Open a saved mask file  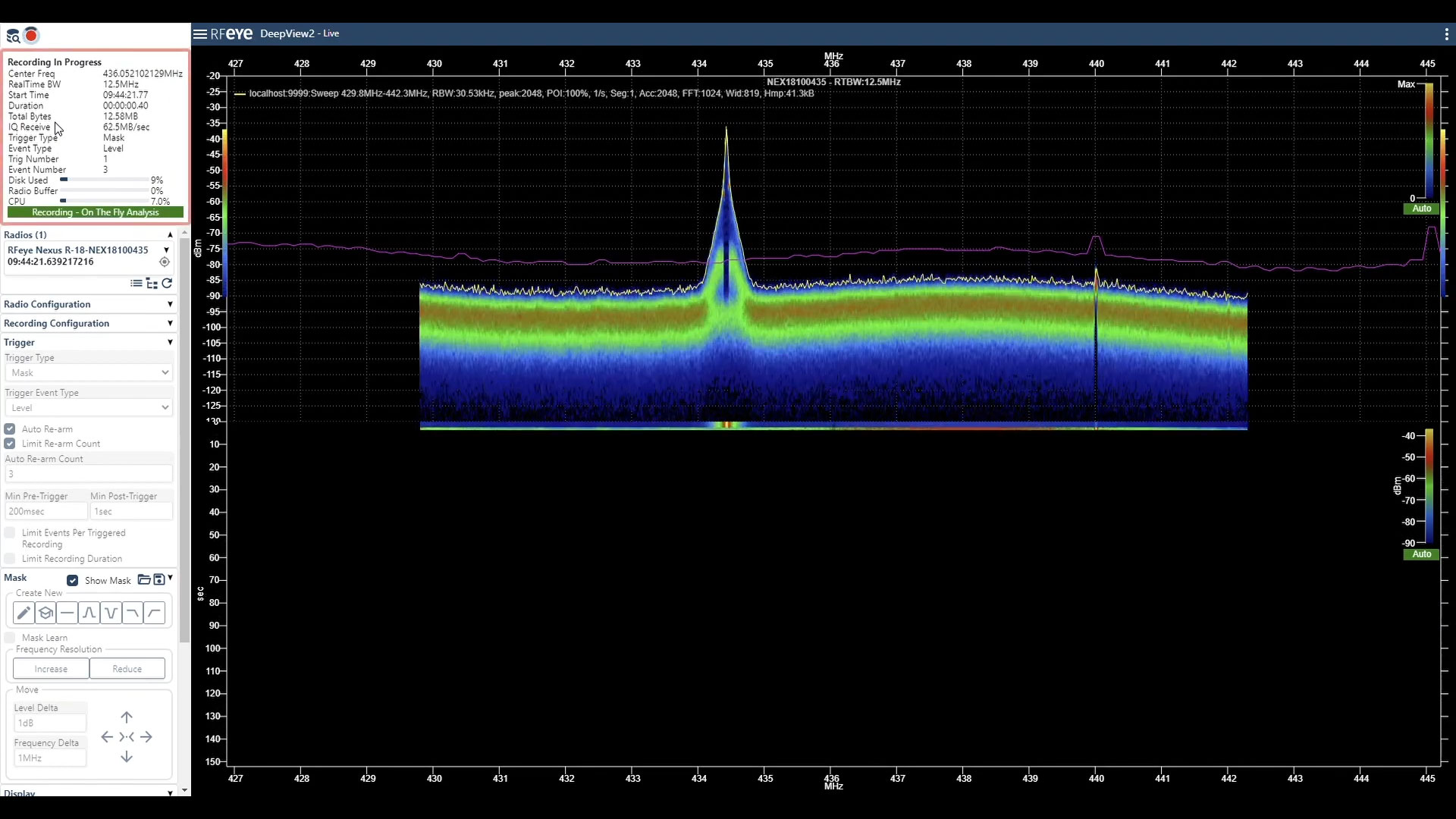tap(143, 580)
